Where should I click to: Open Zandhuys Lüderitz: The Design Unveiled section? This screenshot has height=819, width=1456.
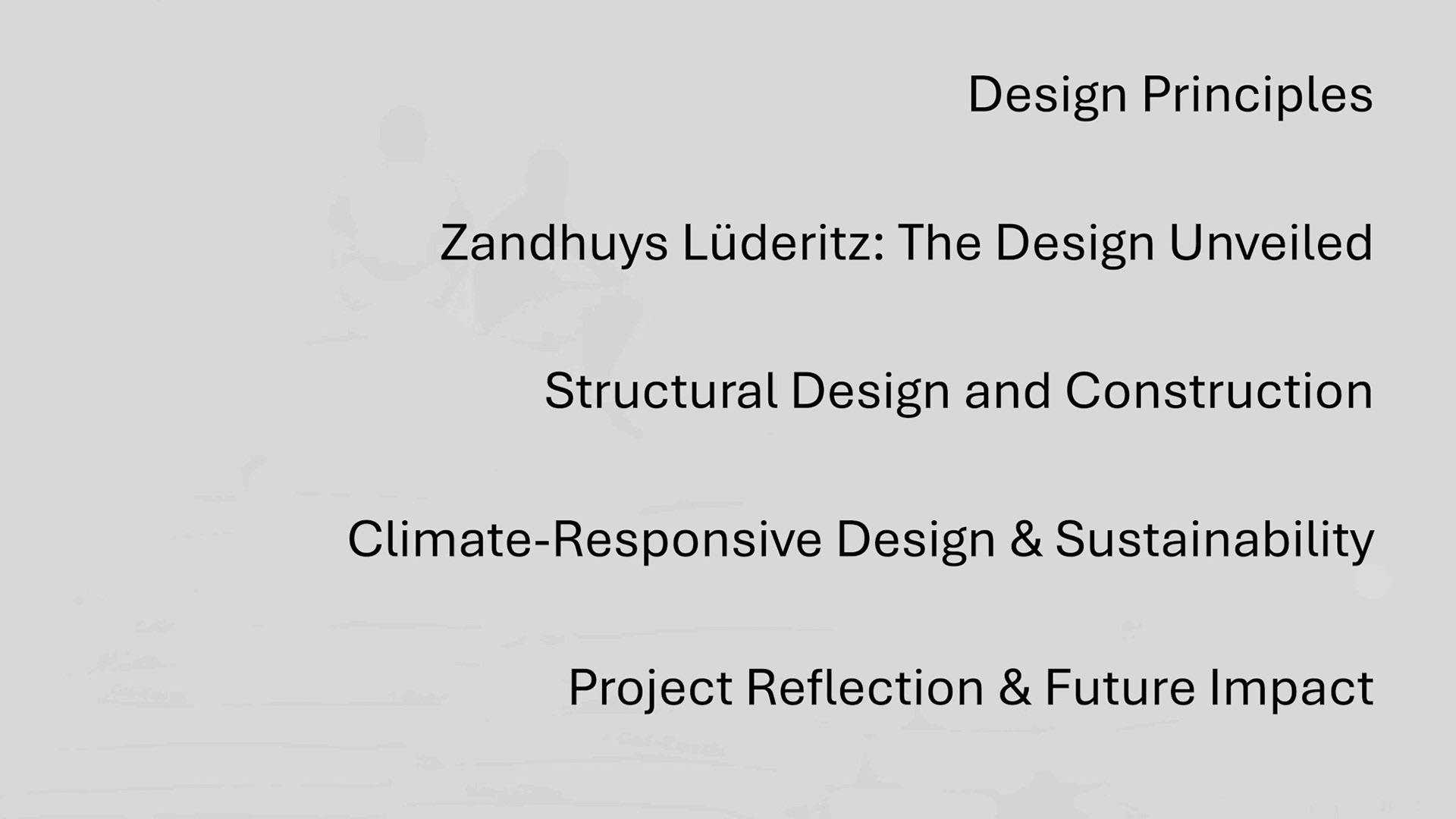pos(906,243)
